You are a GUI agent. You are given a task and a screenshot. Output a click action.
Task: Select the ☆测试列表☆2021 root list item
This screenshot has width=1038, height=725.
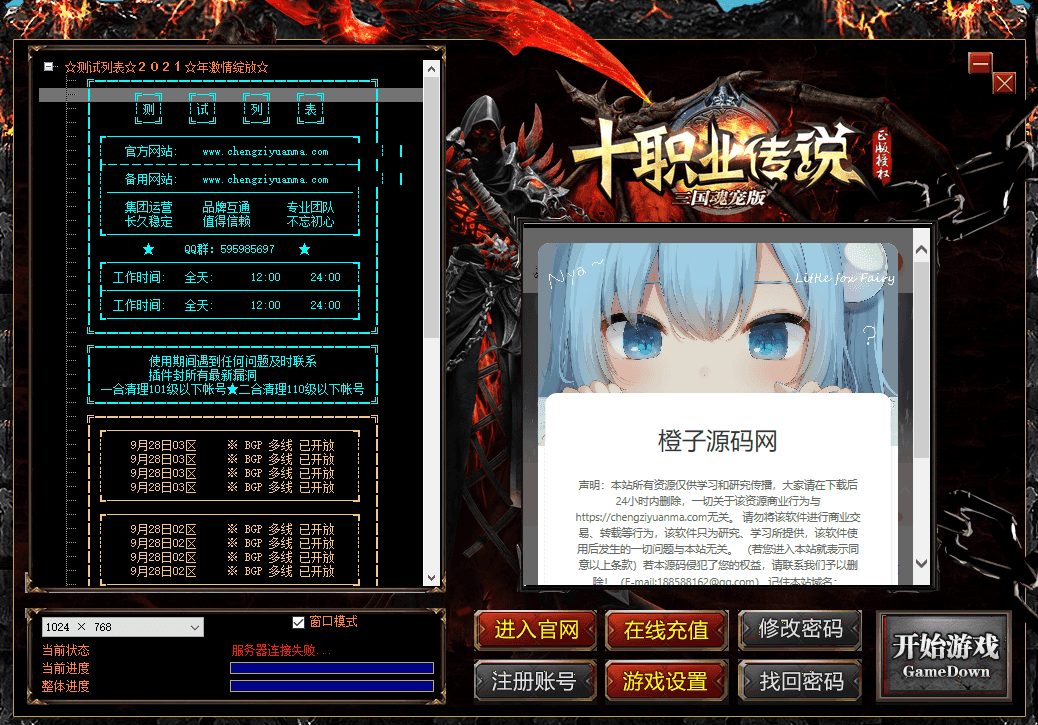[x=166, y=67]
